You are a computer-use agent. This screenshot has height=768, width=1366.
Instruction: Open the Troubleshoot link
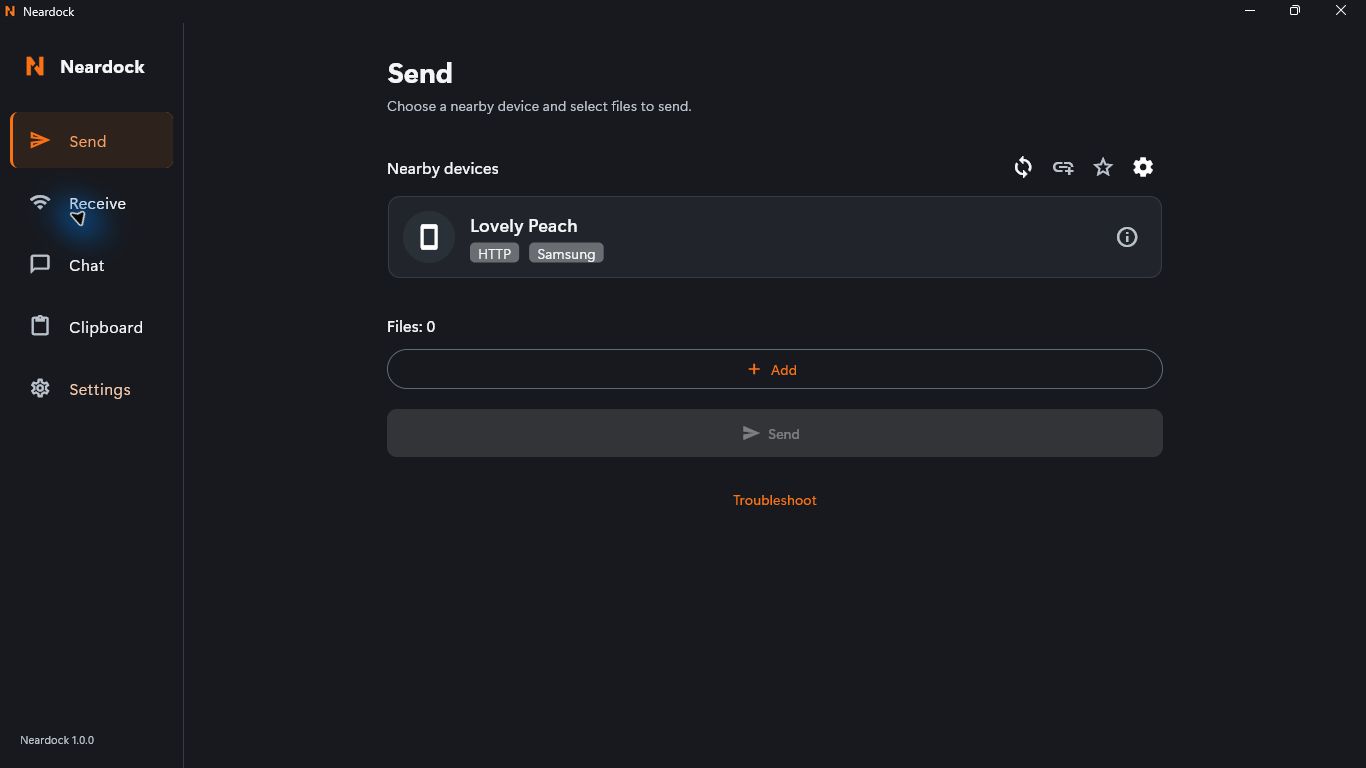tap(775, 500)
